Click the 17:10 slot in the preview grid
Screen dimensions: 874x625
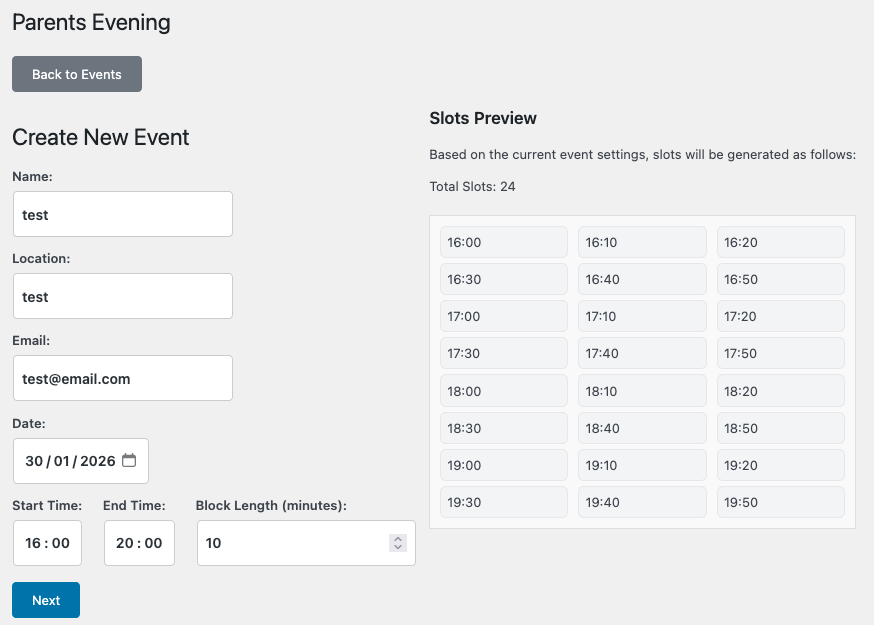click(x=641, y=316)
